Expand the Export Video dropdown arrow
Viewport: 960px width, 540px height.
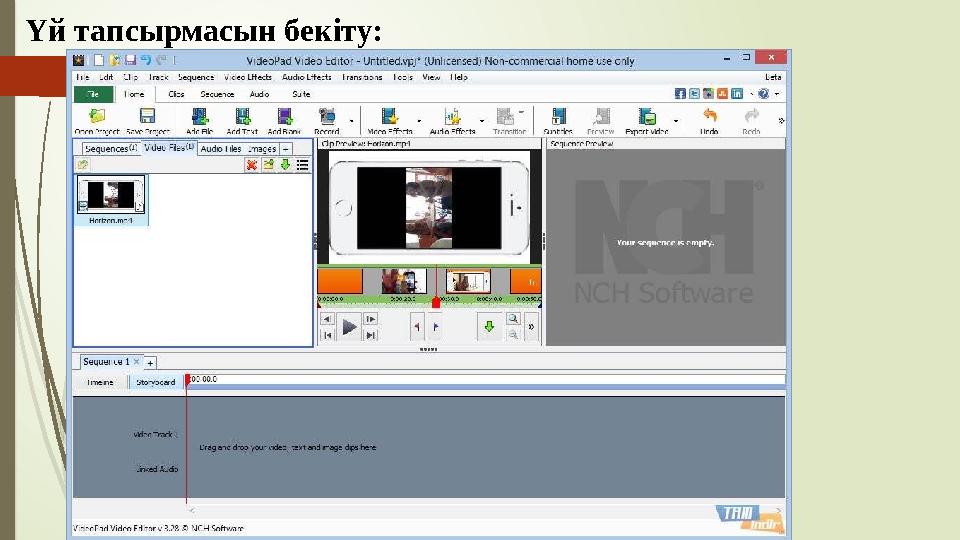tap(676, 121)
